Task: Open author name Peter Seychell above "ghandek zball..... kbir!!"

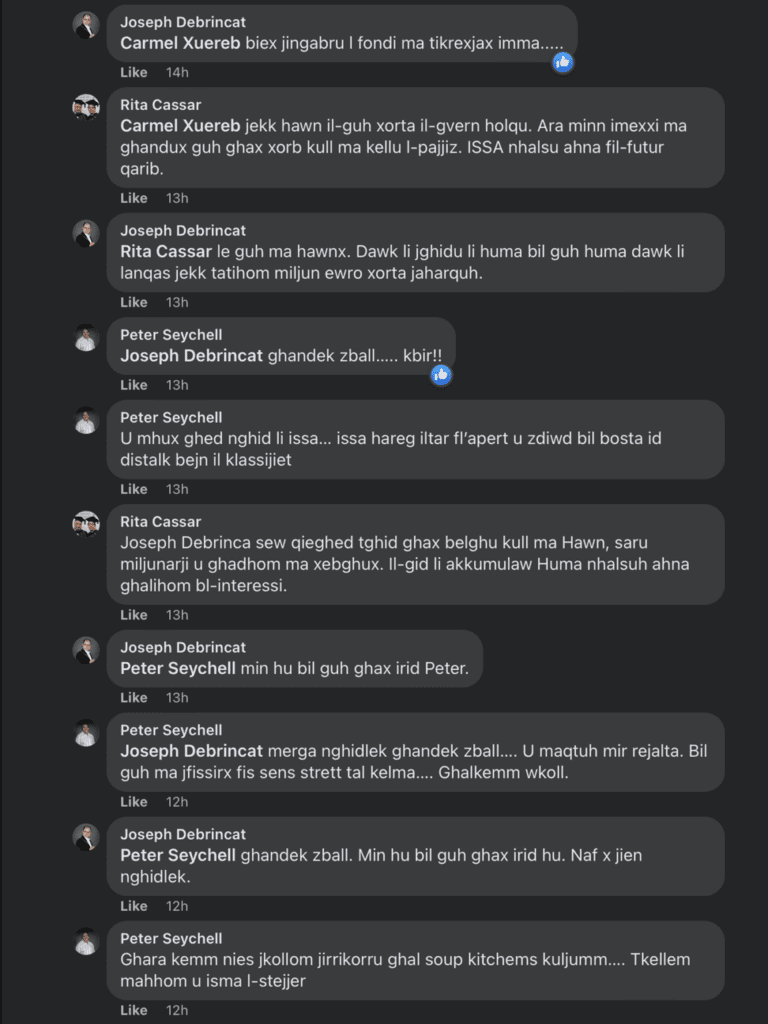Action: (x=171, y=335)
